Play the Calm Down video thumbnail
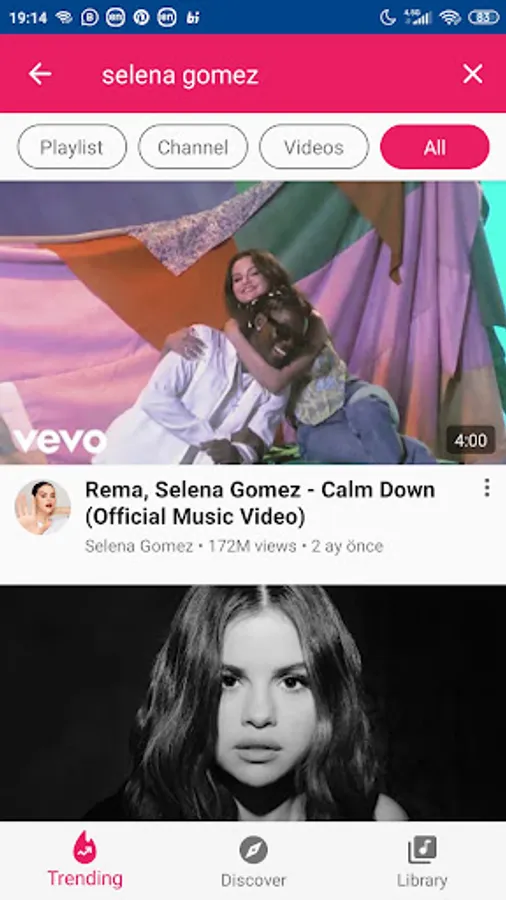Viewport: 506px width, 900px height. coord(253,323)
